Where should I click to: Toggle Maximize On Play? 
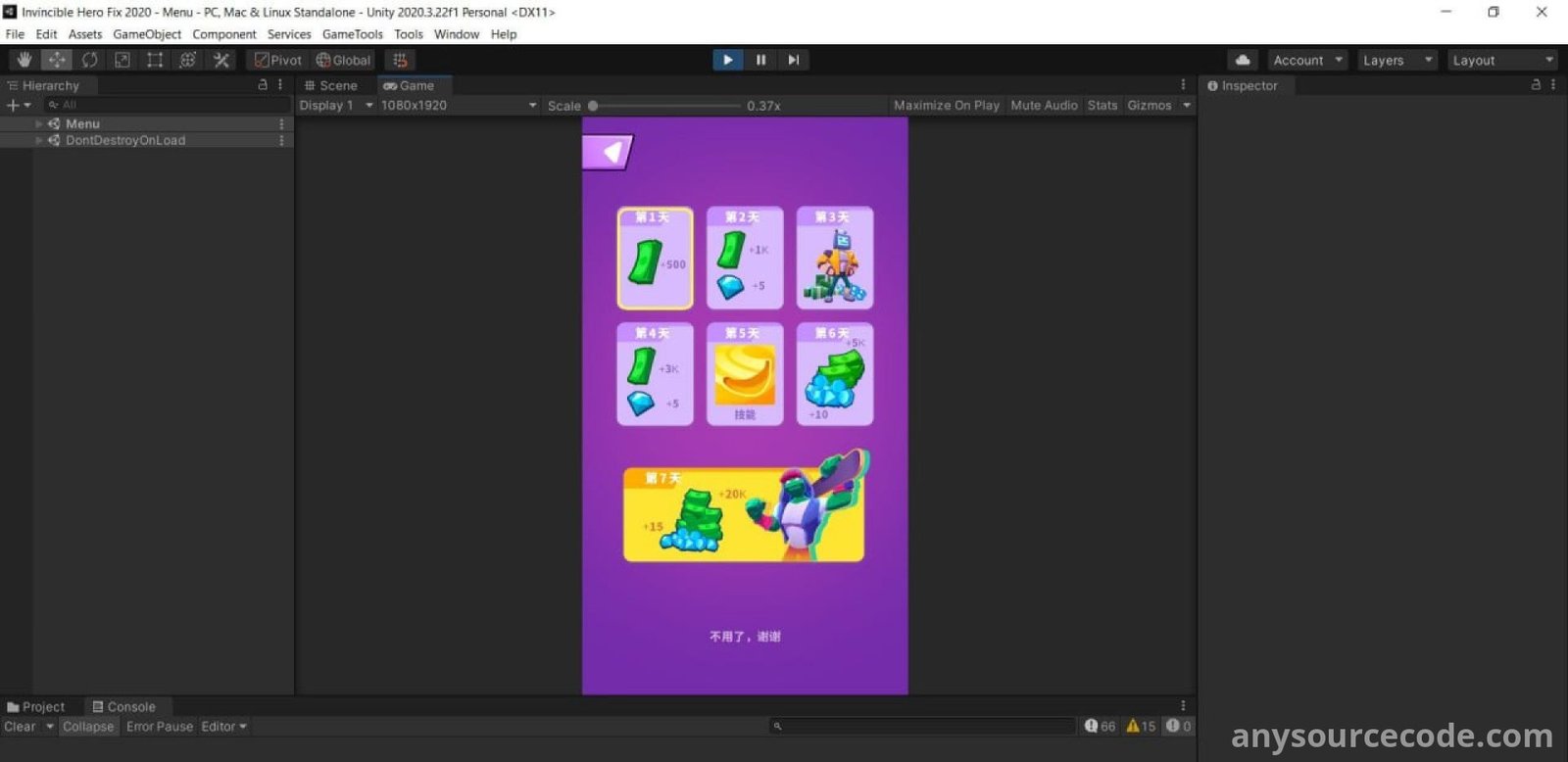tap(946, 105)
